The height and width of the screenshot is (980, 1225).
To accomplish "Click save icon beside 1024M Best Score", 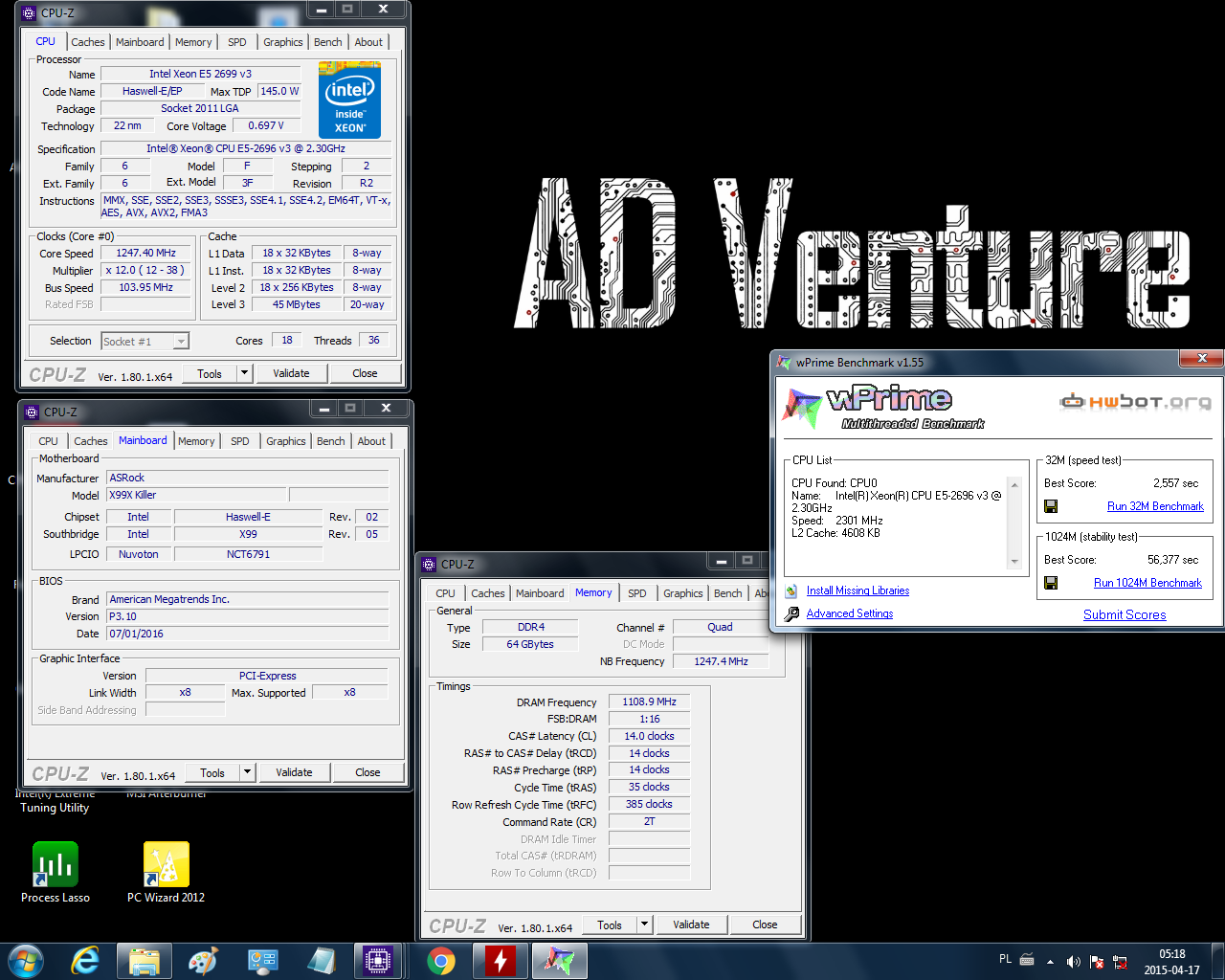I will pyautogui.click(x=1051, y=583).
